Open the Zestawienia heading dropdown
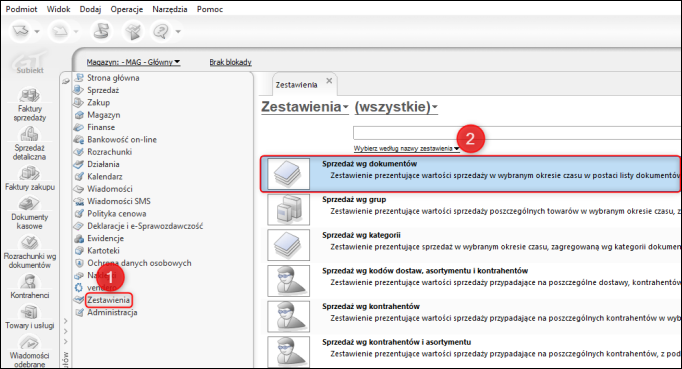 304,107
